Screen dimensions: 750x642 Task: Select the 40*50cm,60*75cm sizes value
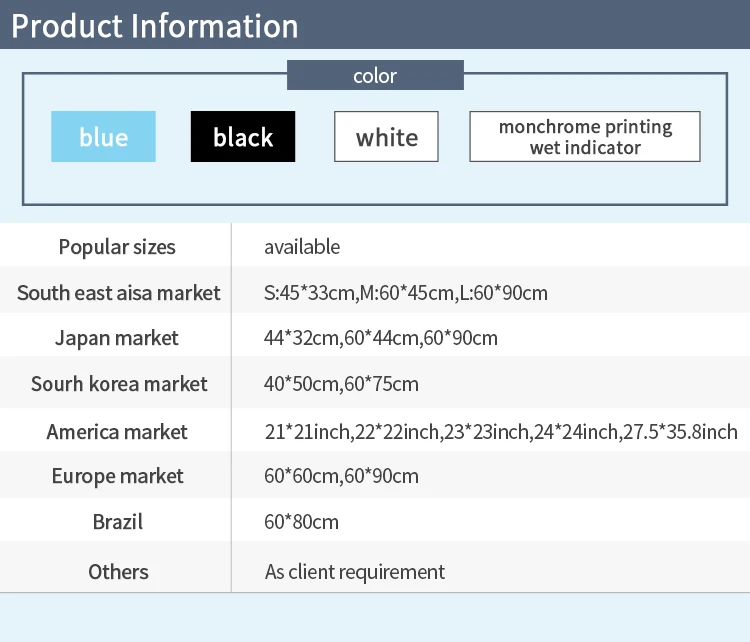coord(341,384)
